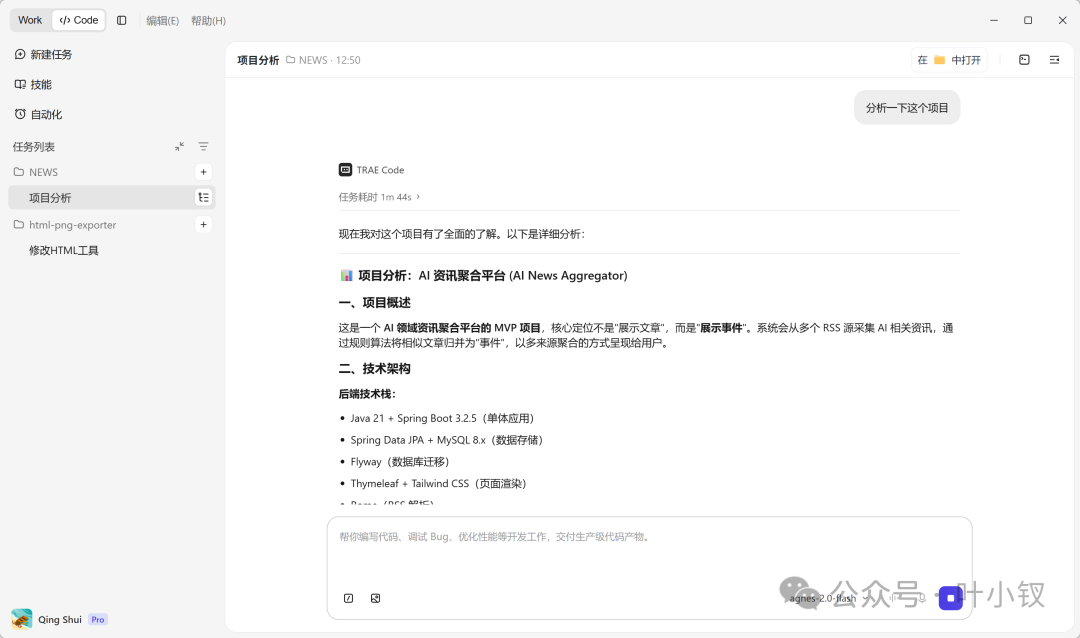Image resolution: width=1080 pixels, height=638 pixels.
Task: Open the 自动化 automation page
Action: click(x=39, y=114)
